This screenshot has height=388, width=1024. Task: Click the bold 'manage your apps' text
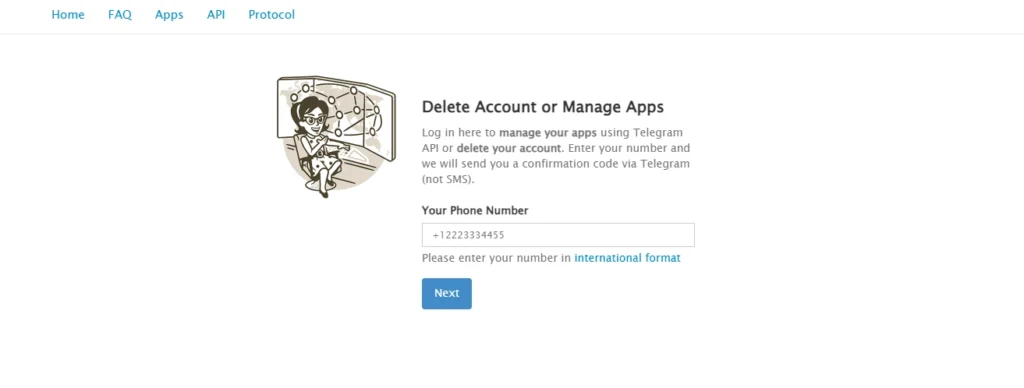tap(548, 133)
